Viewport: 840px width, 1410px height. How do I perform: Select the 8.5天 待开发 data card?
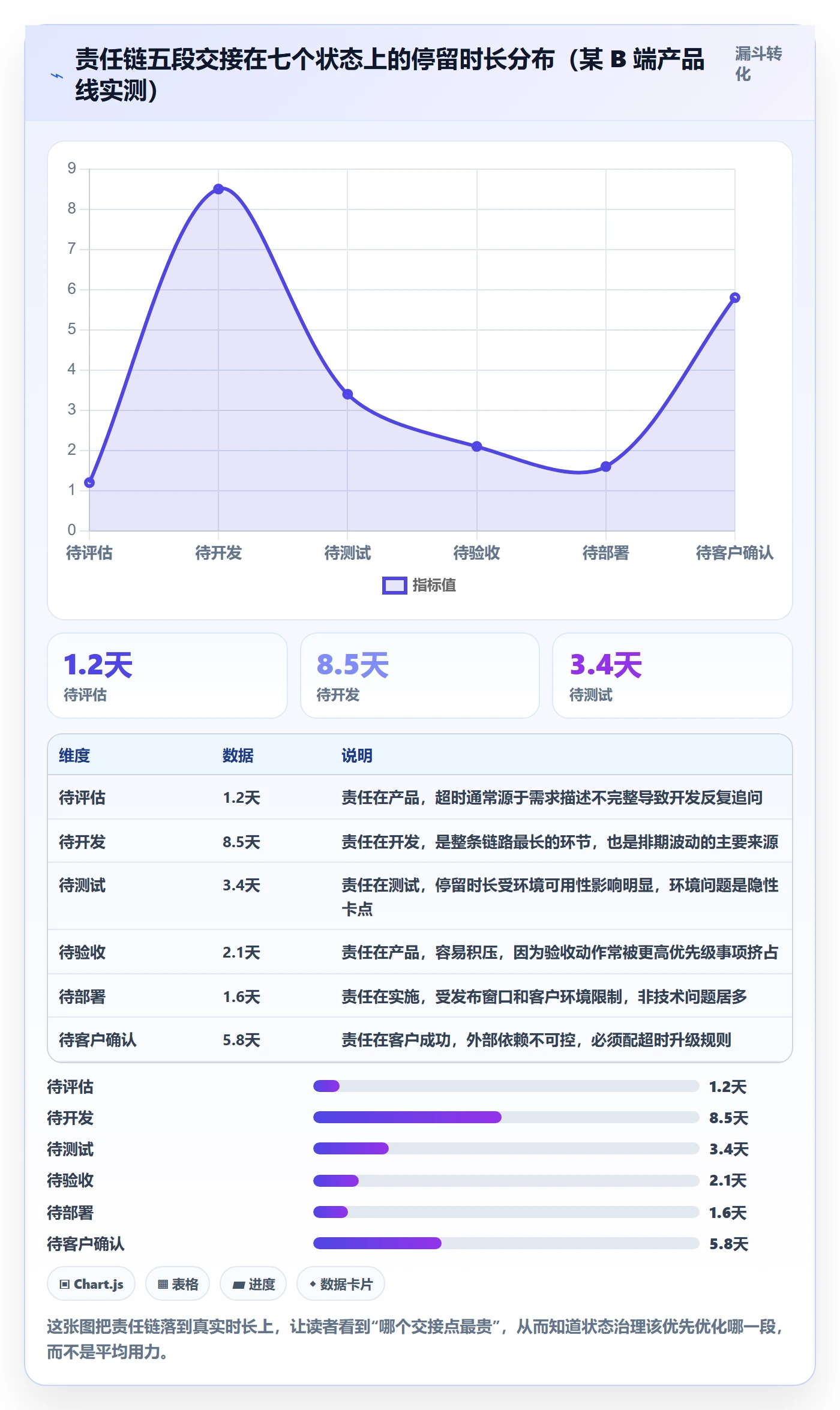click(420, 676)
